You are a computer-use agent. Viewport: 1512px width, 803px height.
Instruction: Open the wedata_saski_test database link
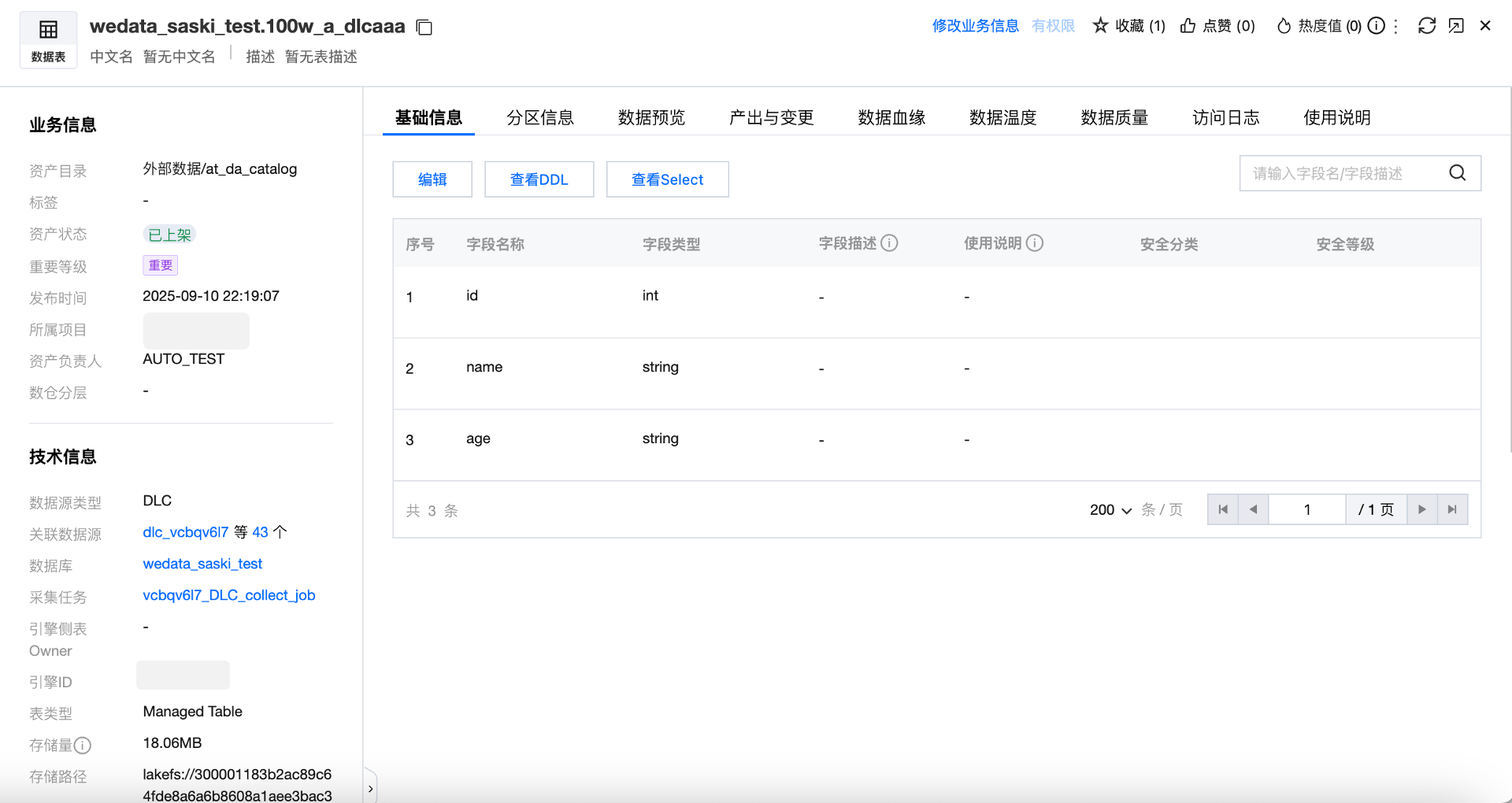pyautogui.click(x=202, y=564)
